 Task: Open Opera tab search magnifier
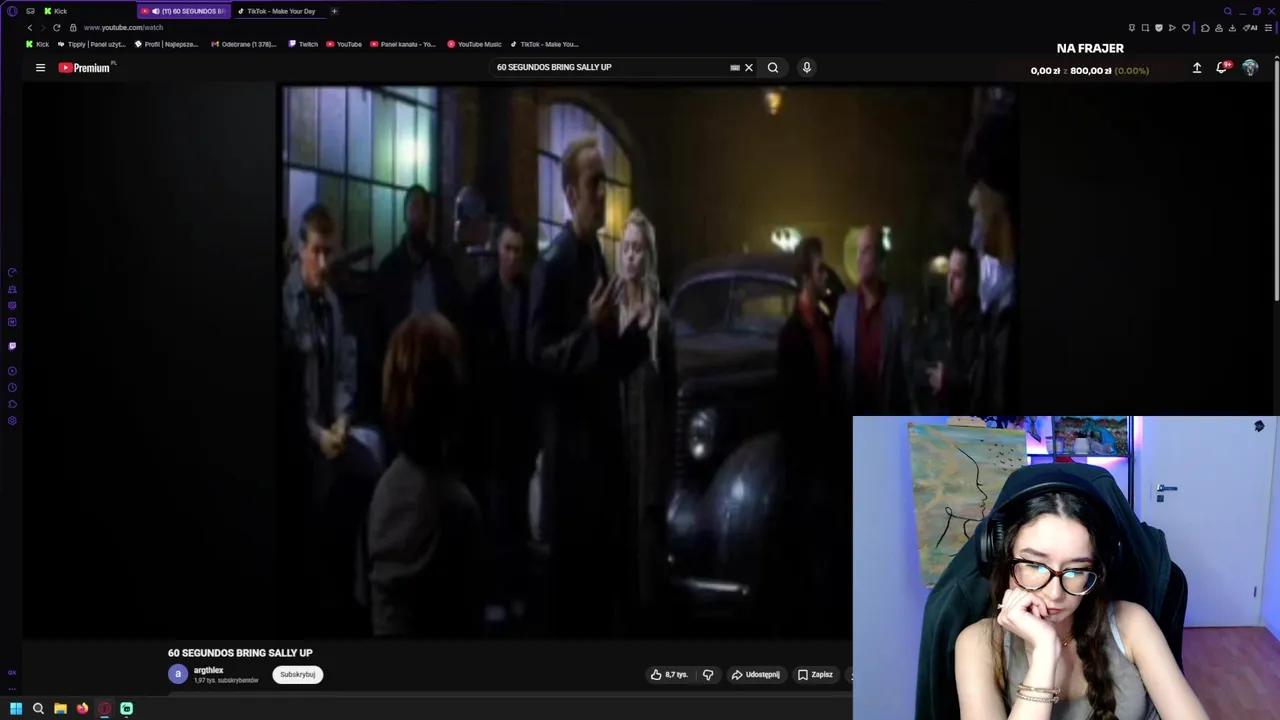point(1228,11)
